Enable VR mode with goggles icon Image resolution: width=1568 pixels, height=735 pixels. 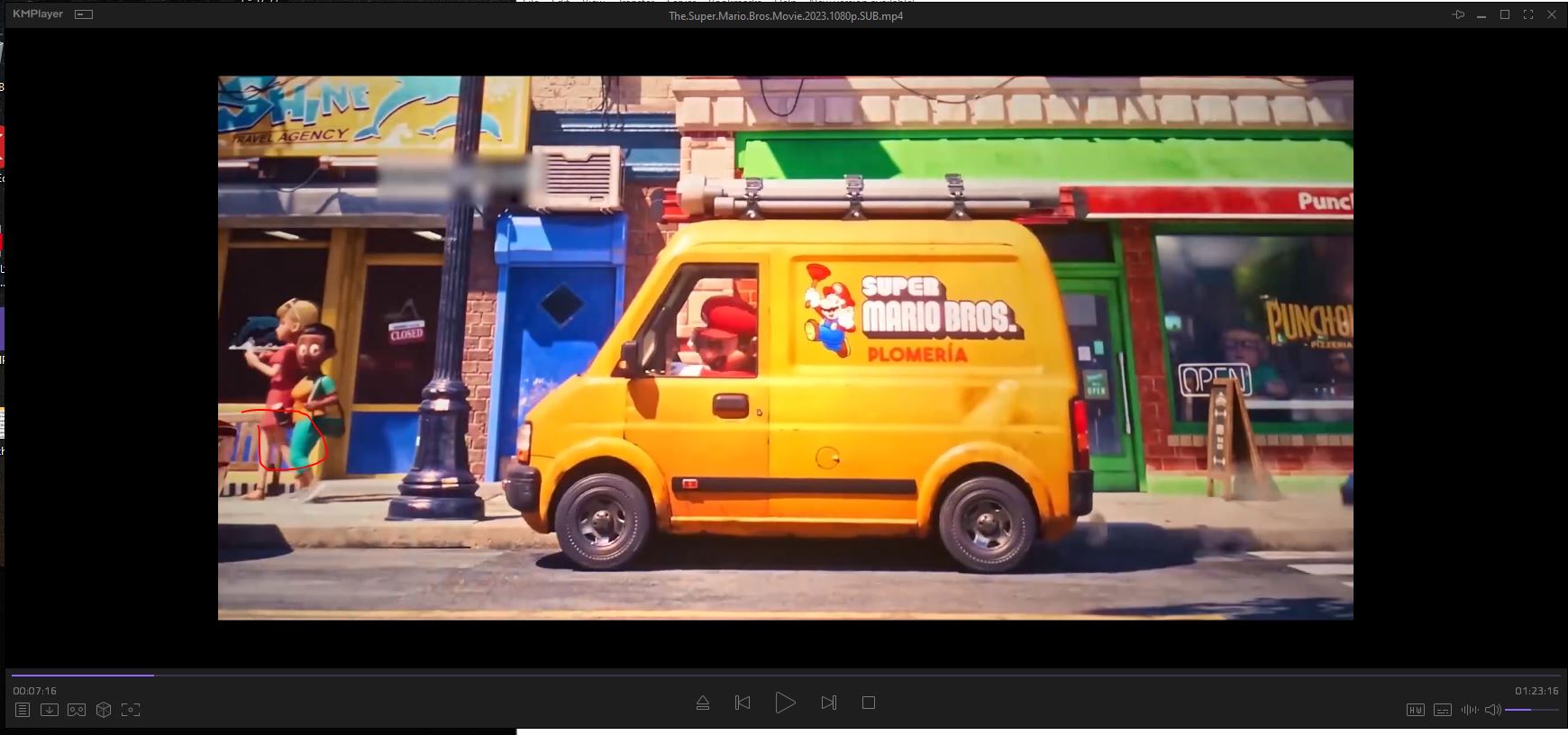coord(77,710)
